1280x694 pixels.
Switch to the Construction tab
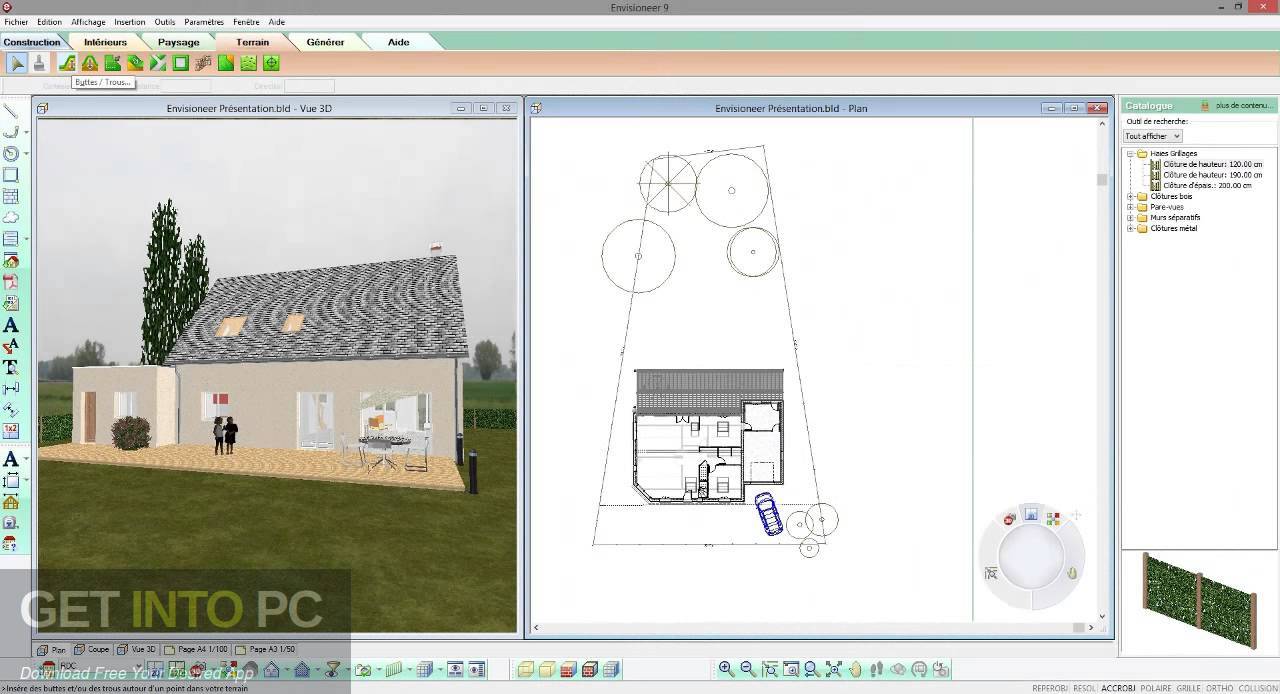(x=32, y=42)
